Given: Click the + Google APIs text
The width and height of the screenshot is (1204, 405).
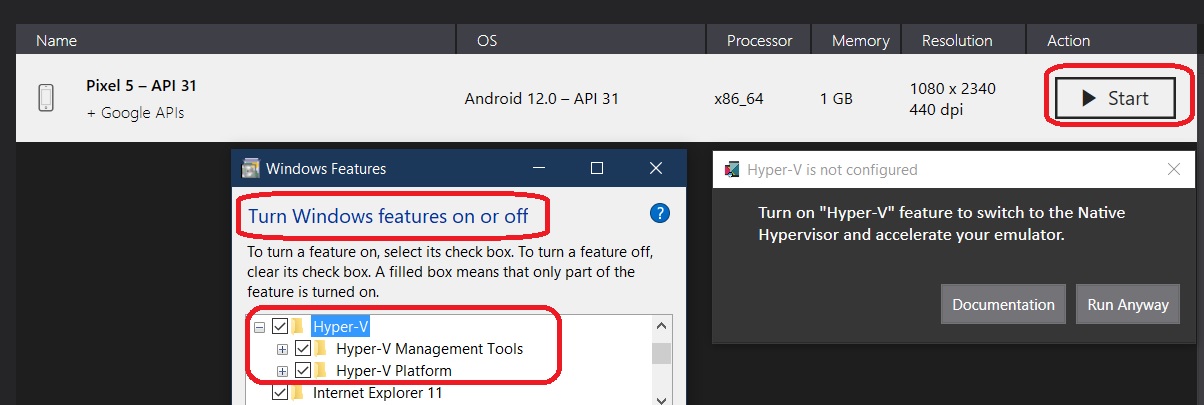Looking at the screenshot, I should coord(135,112).
